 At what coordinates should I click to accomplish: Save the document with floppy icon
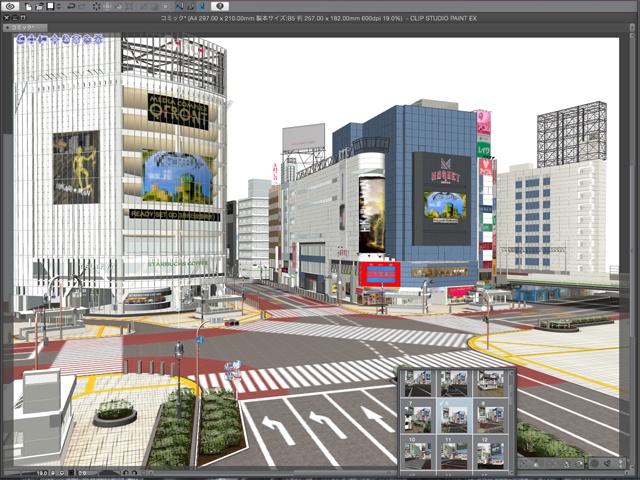click(x=50, y=7)
